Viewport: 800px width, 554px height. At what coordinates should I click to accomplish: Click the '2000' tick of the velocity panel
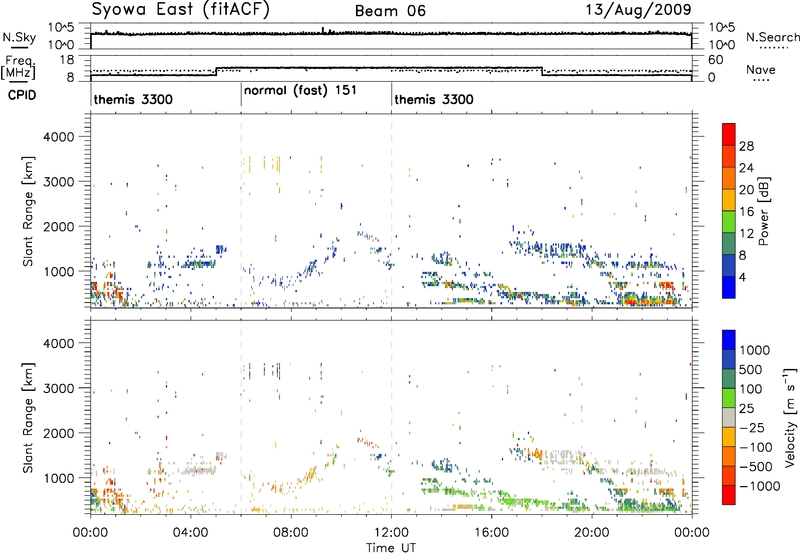coord(58,433)
